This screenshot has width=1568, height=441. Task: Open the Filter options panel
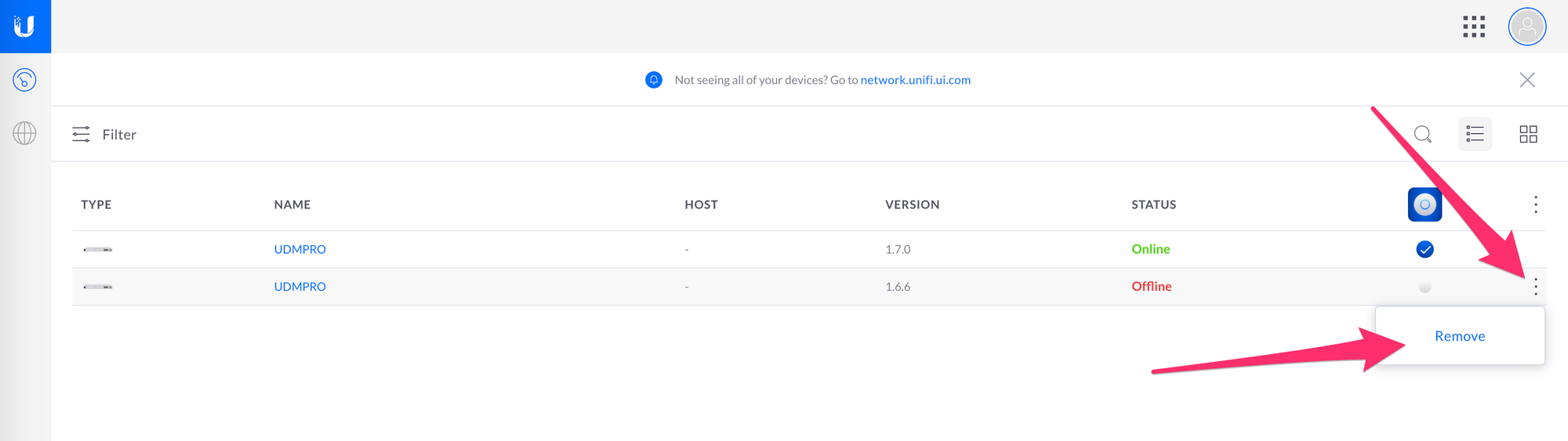click(x=104, y=135)
